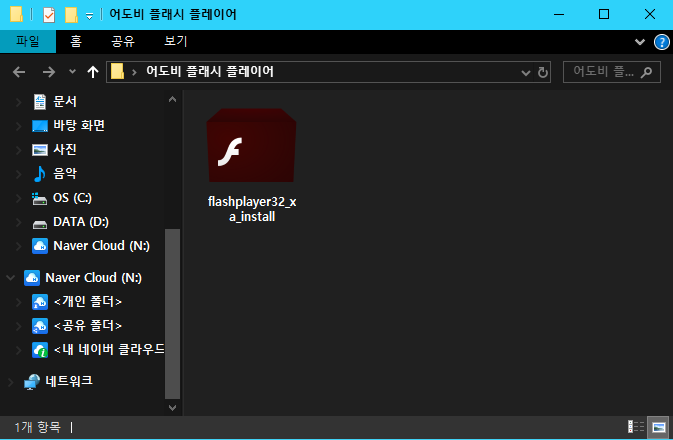673x440 pixels.
Task: Switch to large icons view in status bar
Action: point(658,427)
